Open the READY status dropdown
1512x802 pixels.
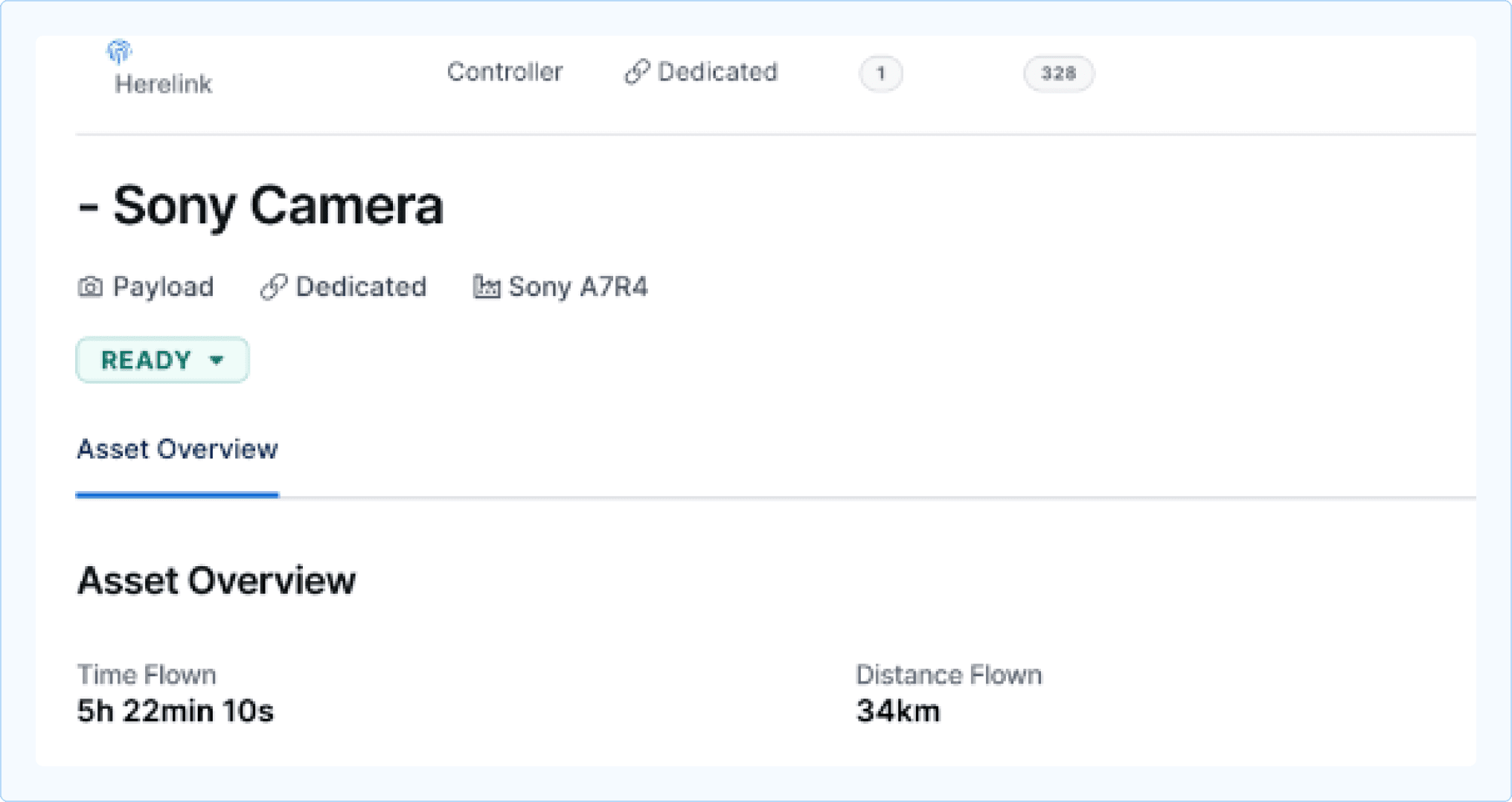click(x=162, y=360)
